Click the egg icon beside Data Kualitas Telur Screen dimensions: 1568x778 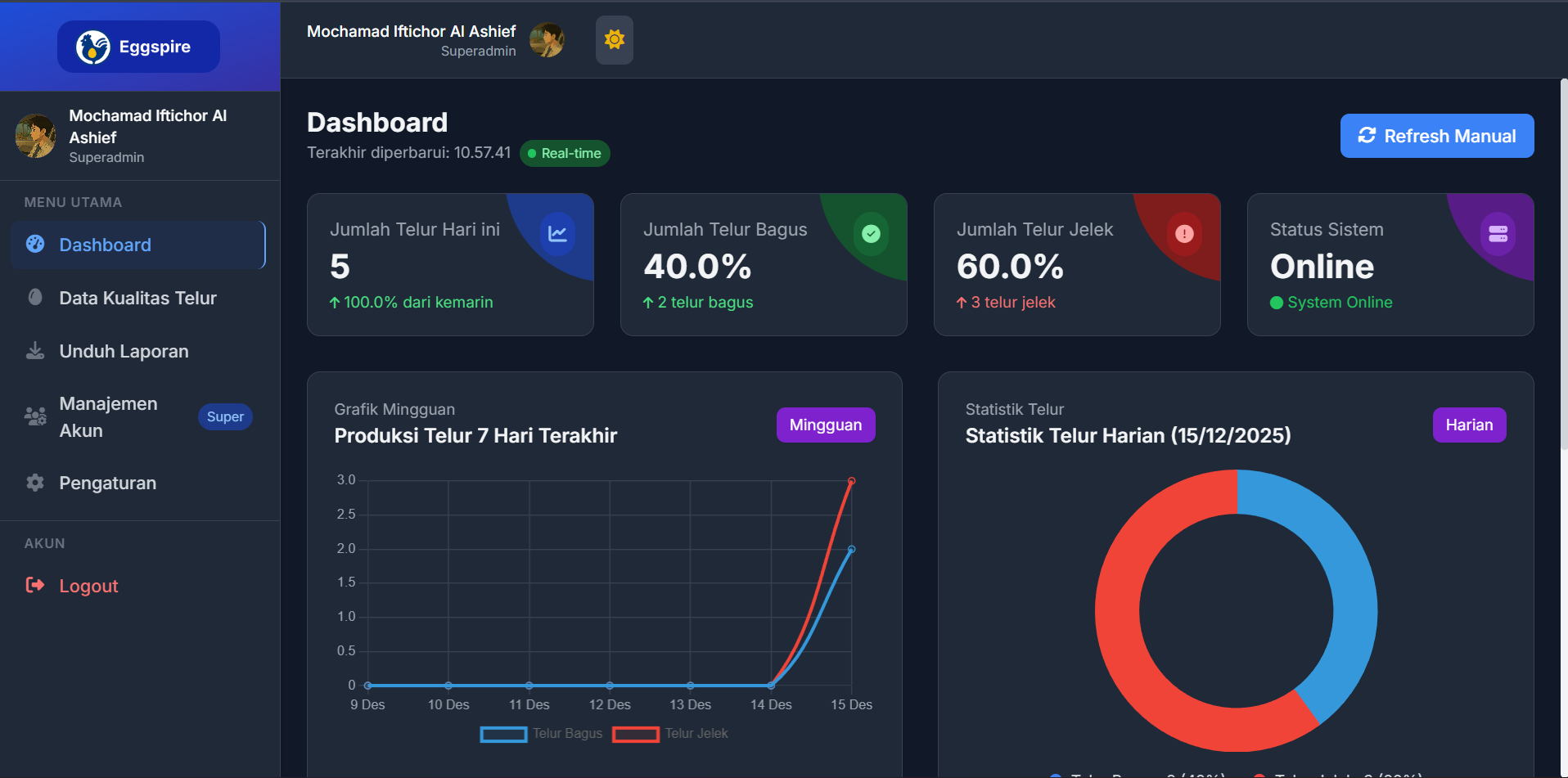pyautogui.click(x=35, y=297)
